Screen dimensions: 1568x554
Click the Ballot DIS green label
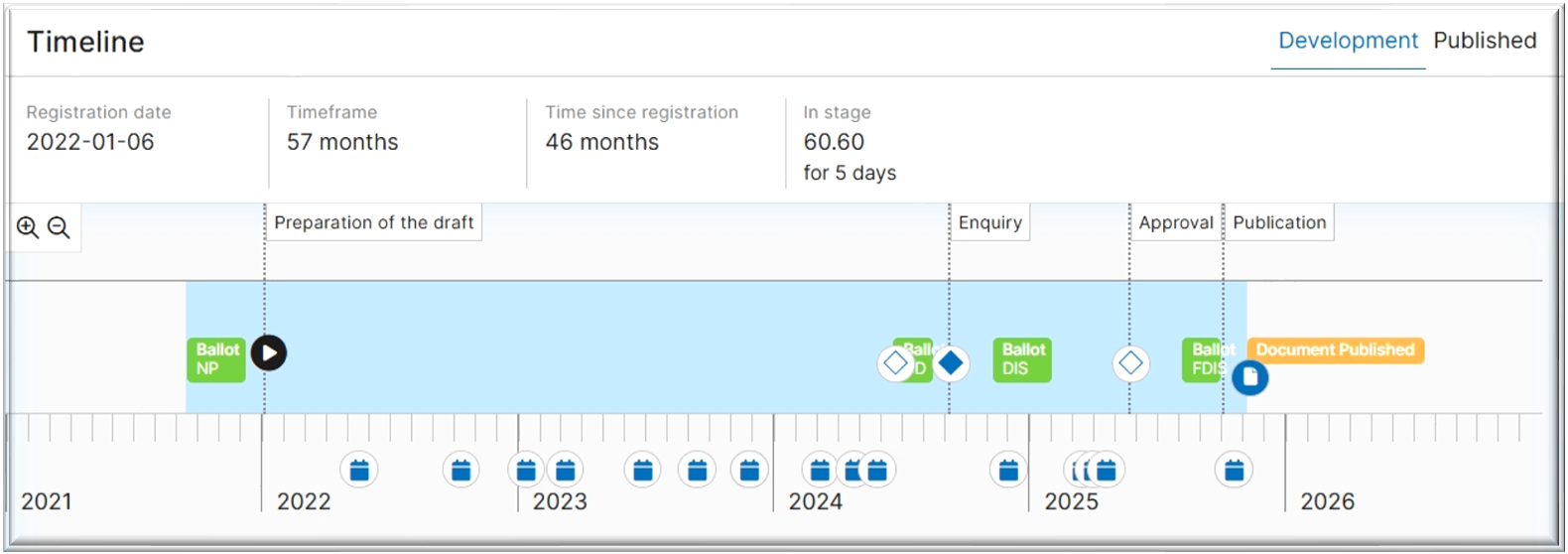point(1022,359)
